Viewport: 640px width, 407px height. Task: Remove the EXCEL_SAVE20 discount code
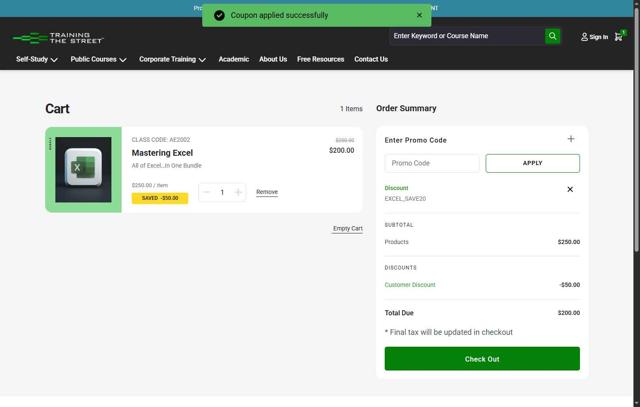pos(570,189)
